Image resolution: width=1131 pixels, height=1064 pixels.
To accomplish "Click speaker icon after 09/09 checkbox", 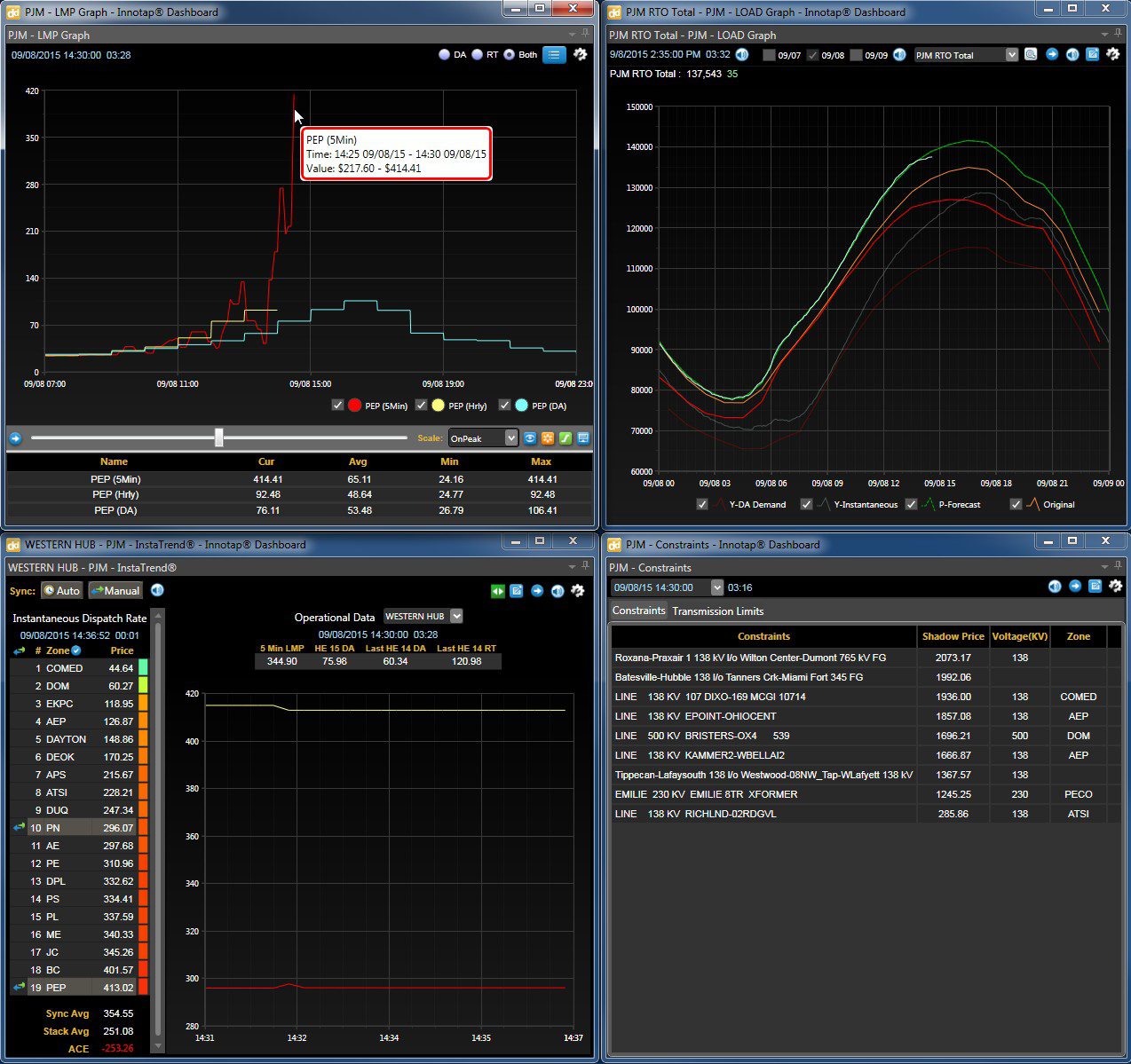I will [899, 55].
